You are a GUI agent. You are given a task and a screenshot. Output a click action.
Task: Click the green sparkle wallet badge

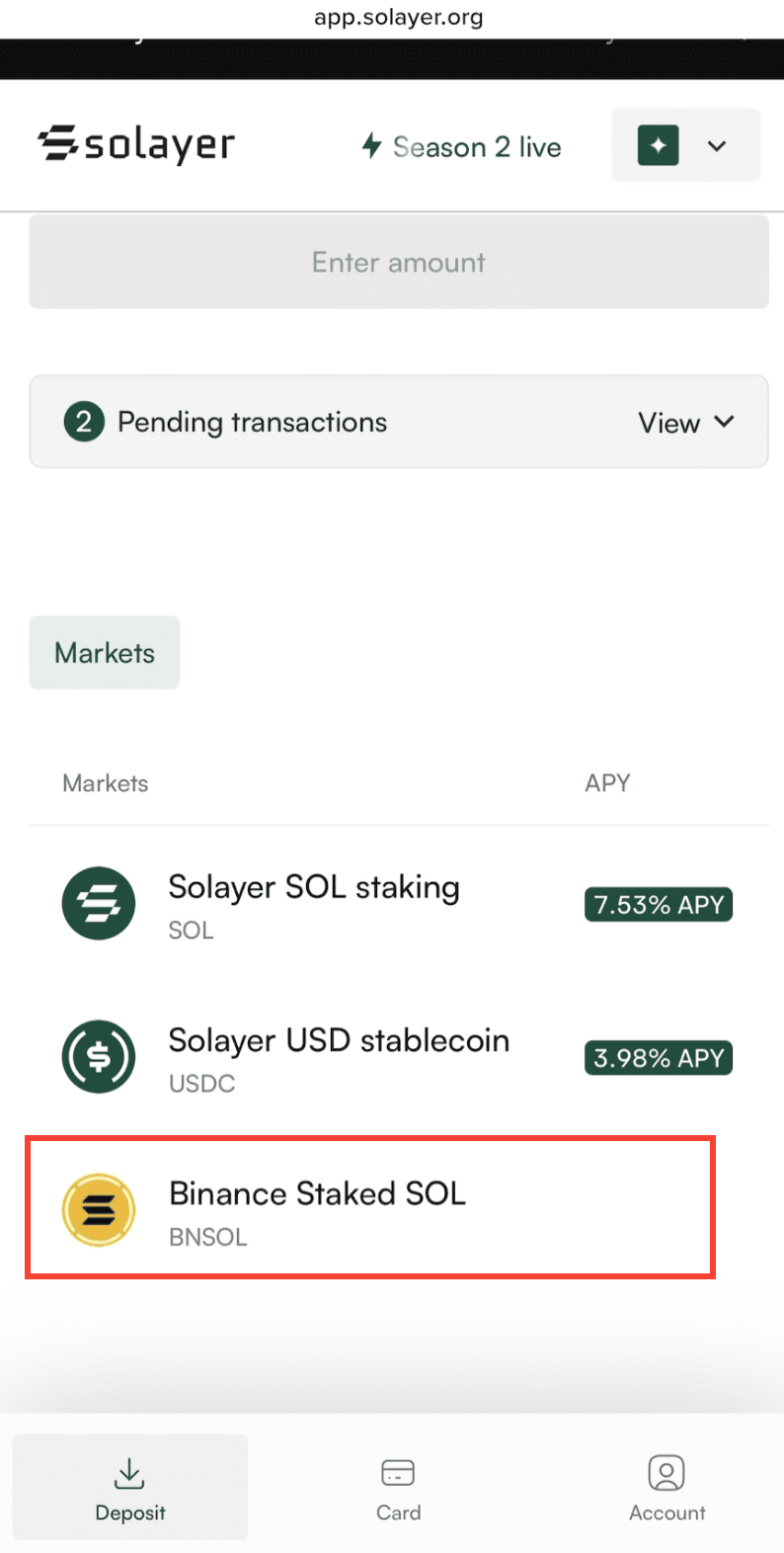click(x=658, y=144)
